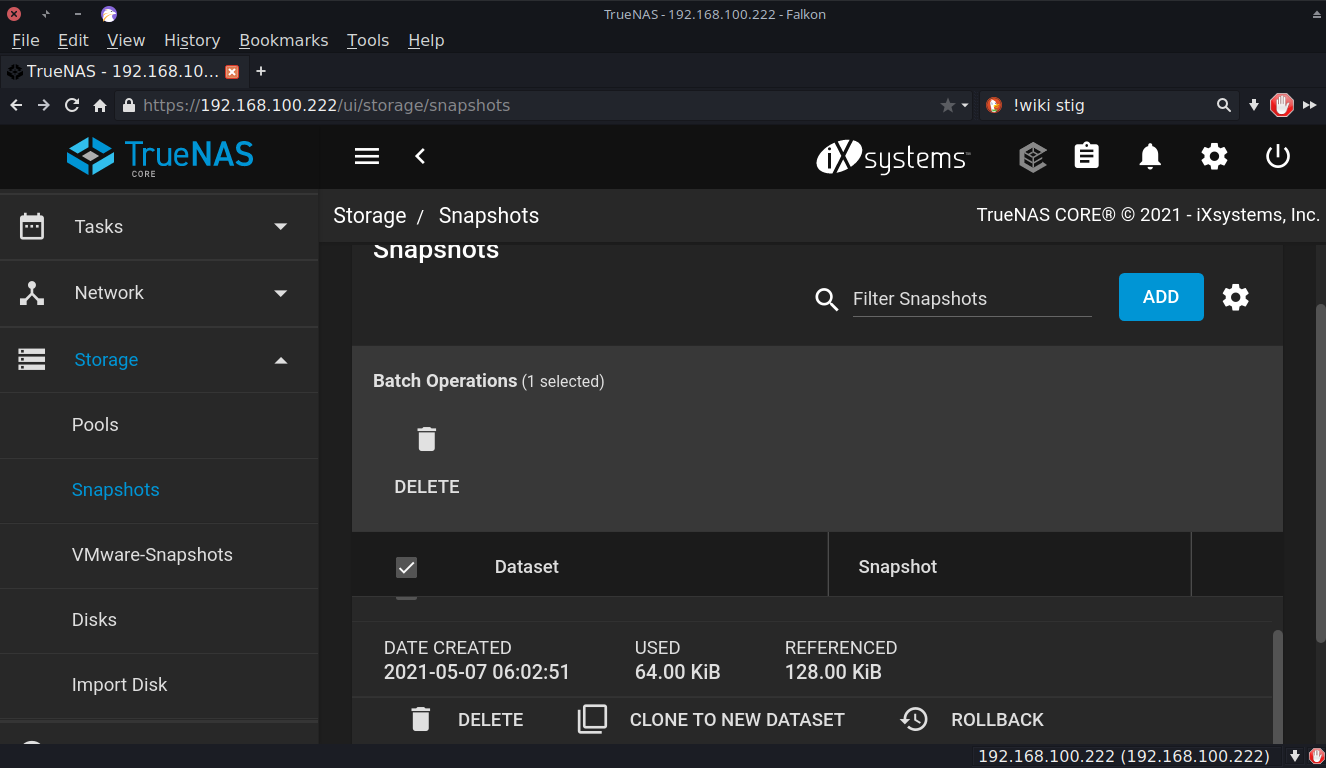Screen dimensions: 1326x768
Task: Open the File menu
Action: tap(25, 40)
